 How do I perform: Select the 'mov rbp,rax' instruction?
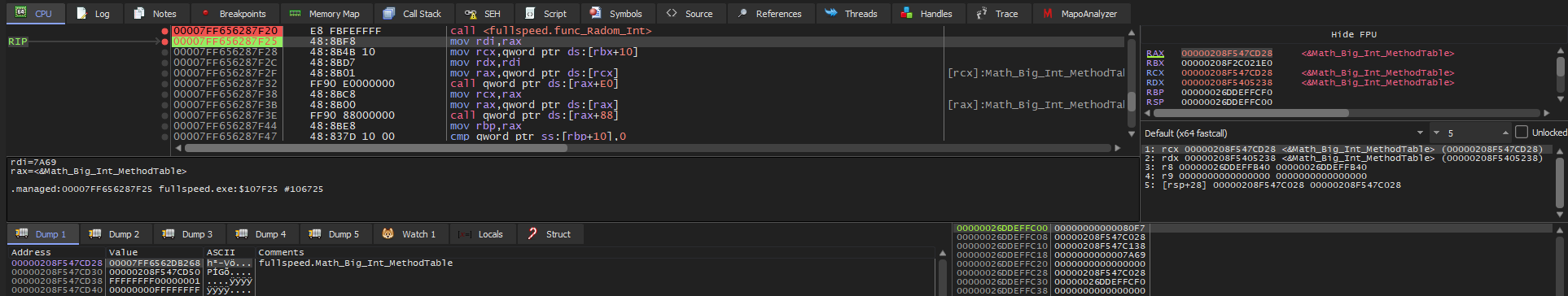[486, 126]
